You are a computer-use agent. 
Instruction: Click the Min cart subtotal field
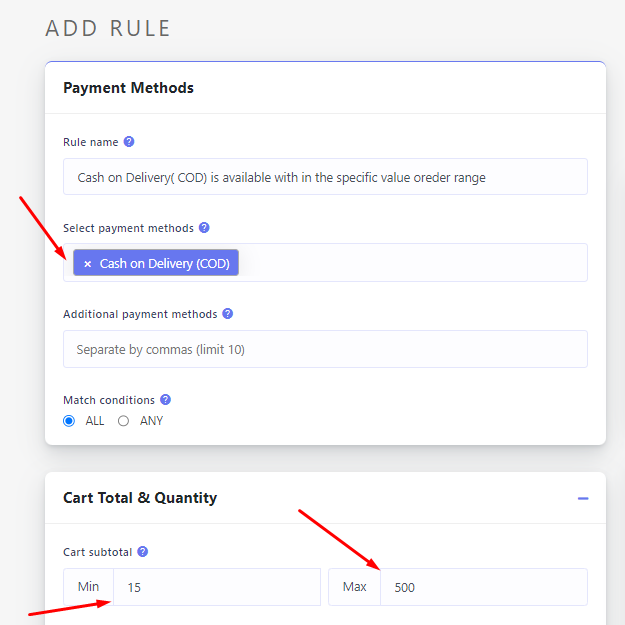(216, 587)
